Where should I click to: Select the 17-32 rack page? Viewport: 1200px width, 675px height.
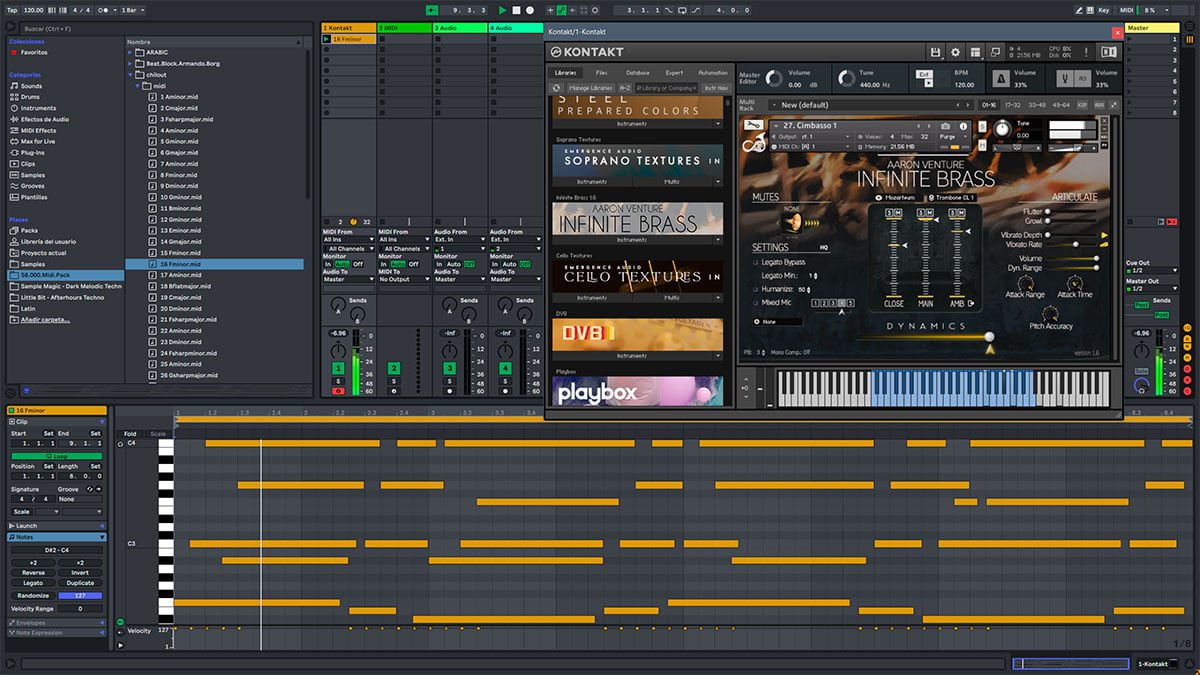1012,105
